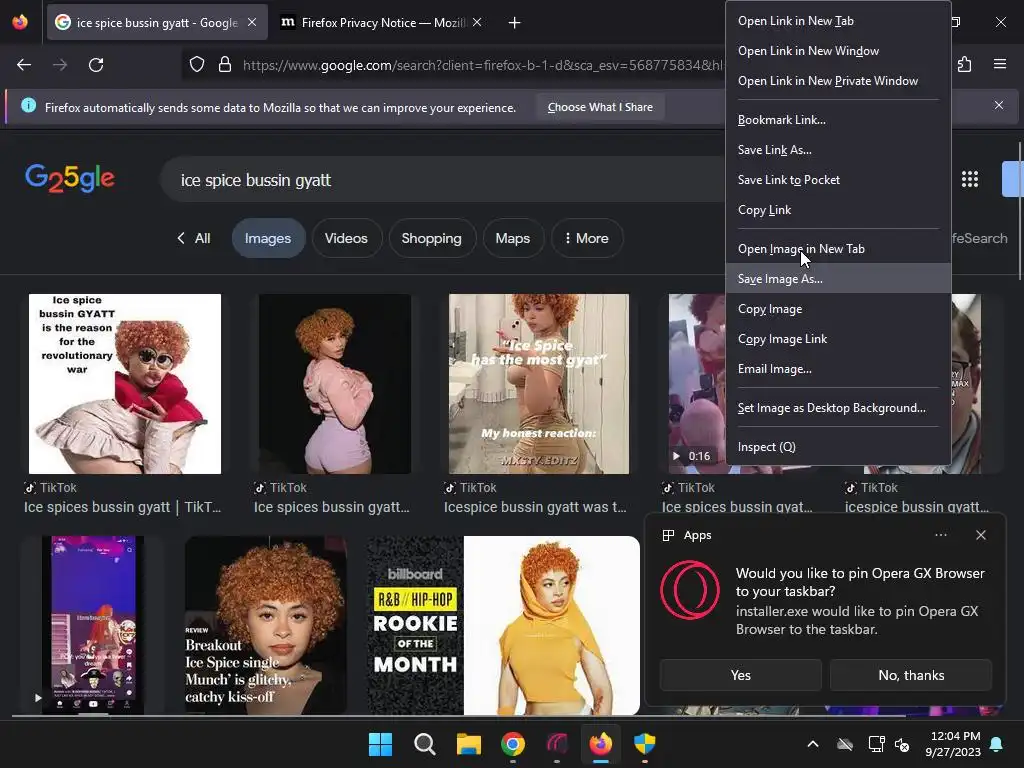The height and width of the screenshot is (768, 1024).
Task: Open notification options three dots
Action: coord(940,535)
